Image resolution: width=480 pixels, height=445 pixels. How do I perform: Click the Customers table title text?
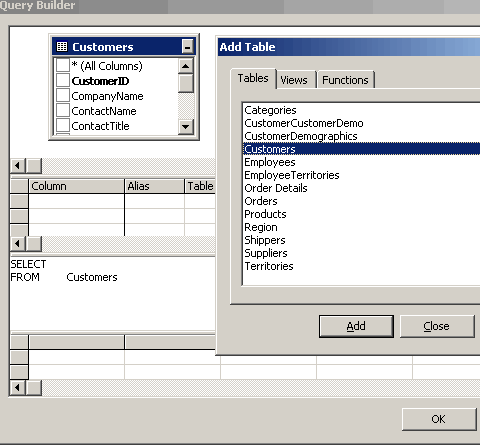(x=103, y=47)
